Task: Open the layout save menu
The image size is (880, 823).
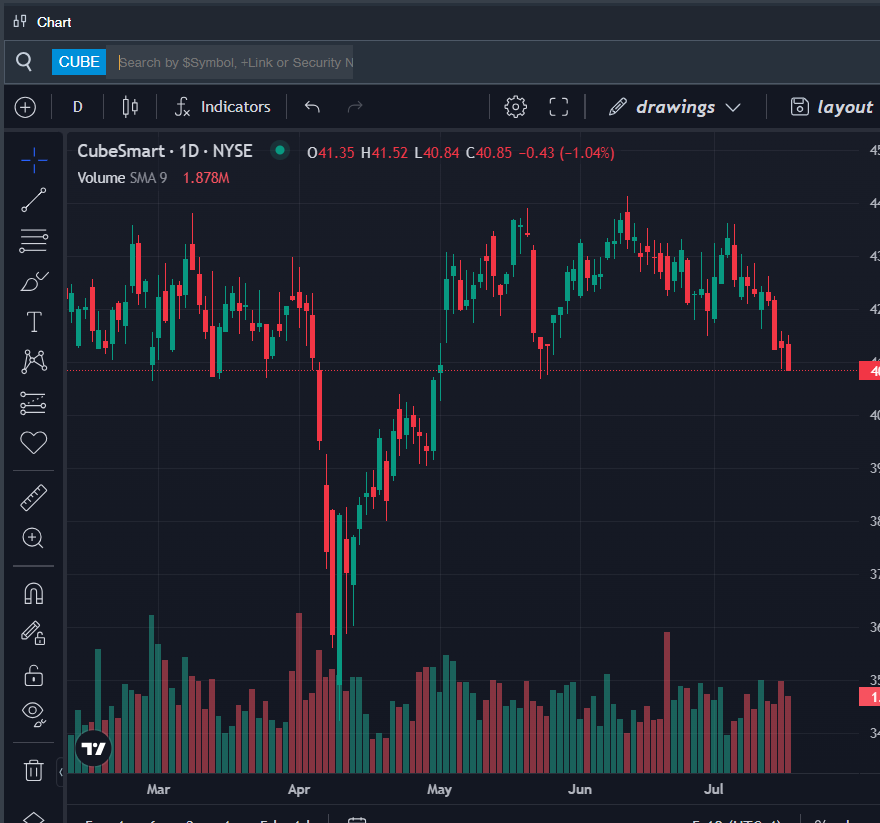Action: pyautogui.click(x=831, y=107)
